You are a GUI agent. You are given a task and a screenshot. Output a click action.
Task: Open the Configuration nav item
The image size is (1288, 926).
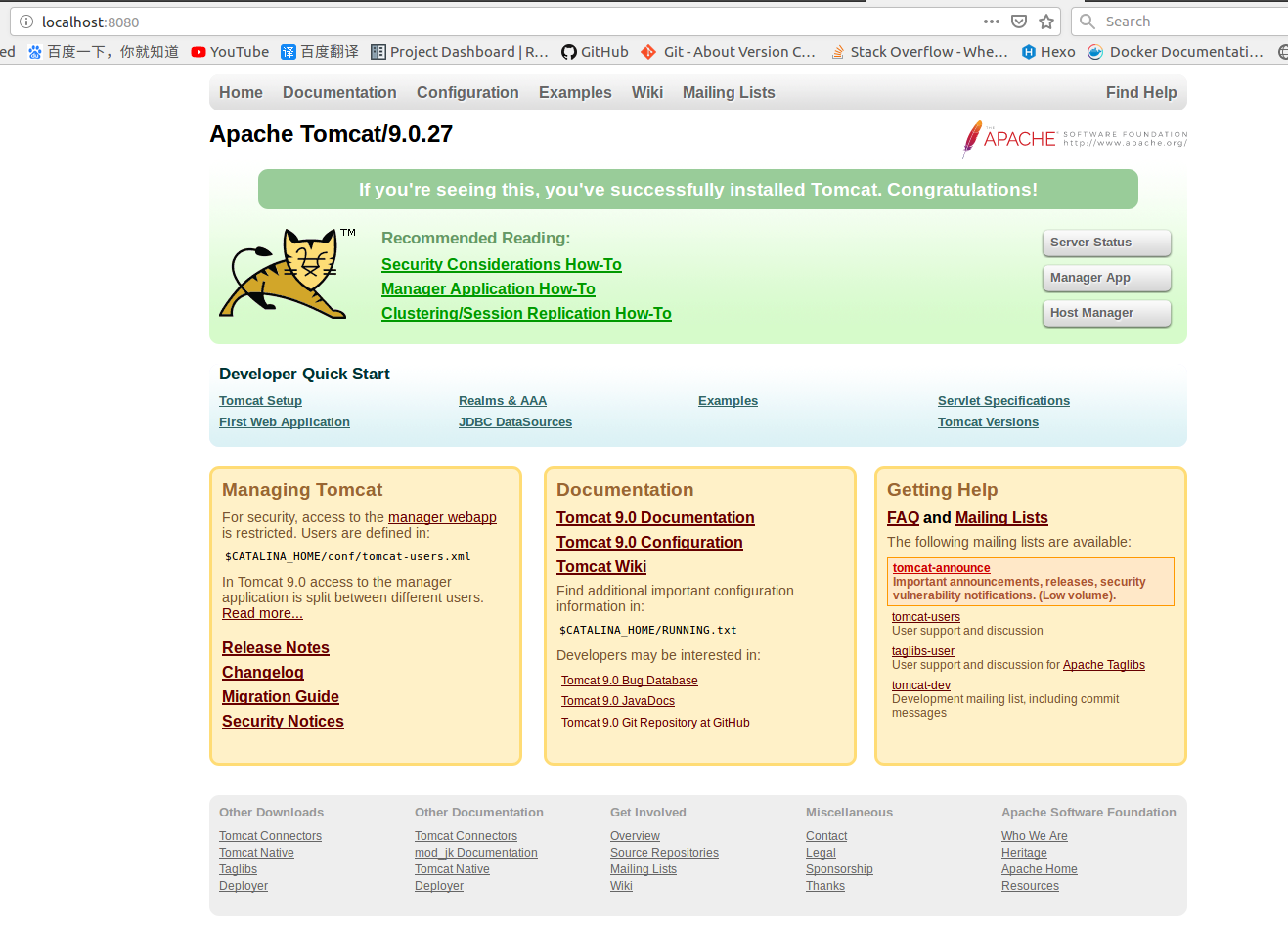pos(467,92)
